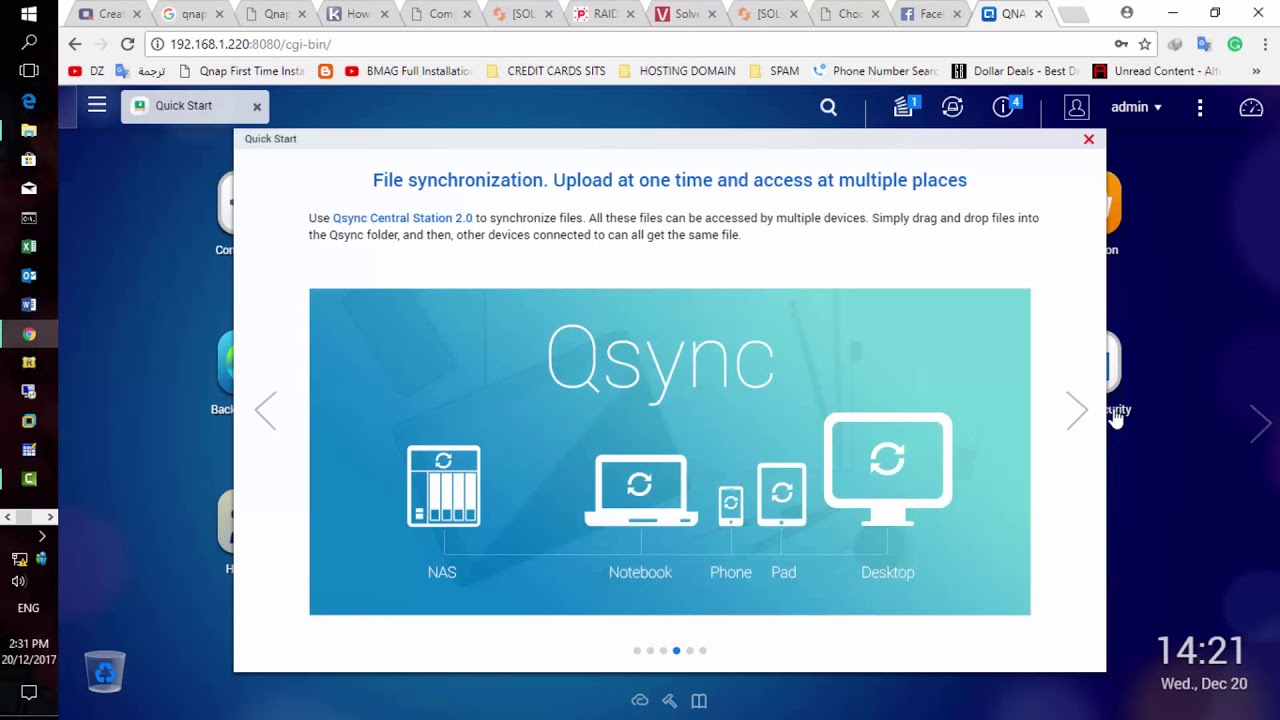Open event notifications info icon

click(1005, 106)
